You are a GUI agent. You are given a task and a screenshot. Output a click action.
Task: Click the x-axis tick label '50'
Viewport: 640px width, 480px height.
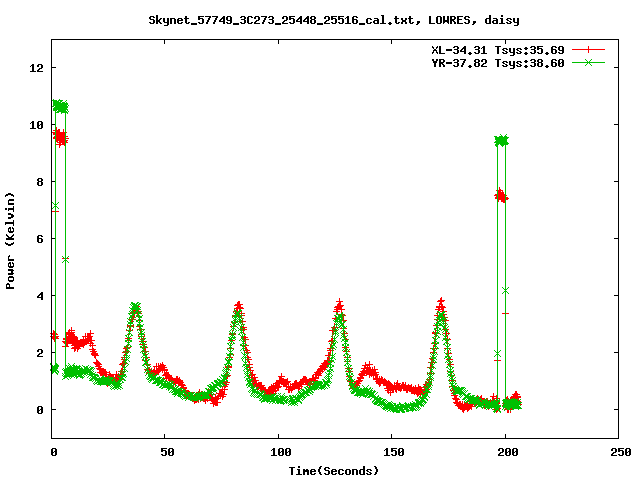(167, 452)
